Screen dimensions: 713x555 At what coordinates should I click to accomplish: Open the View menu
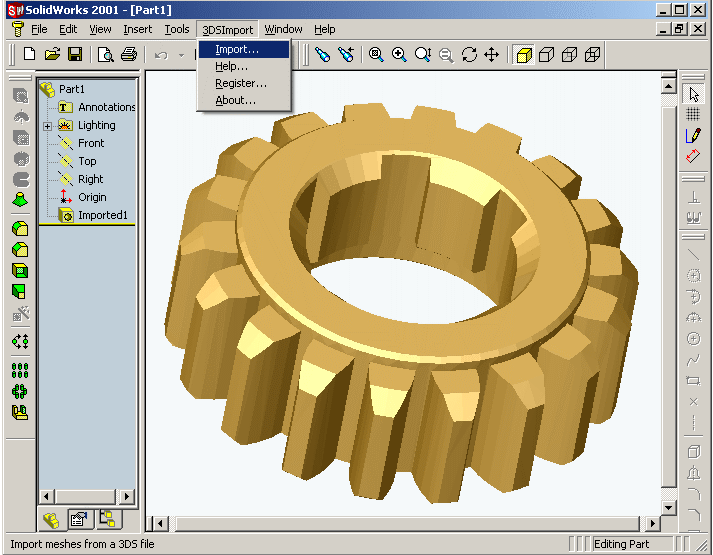[100, 29]
